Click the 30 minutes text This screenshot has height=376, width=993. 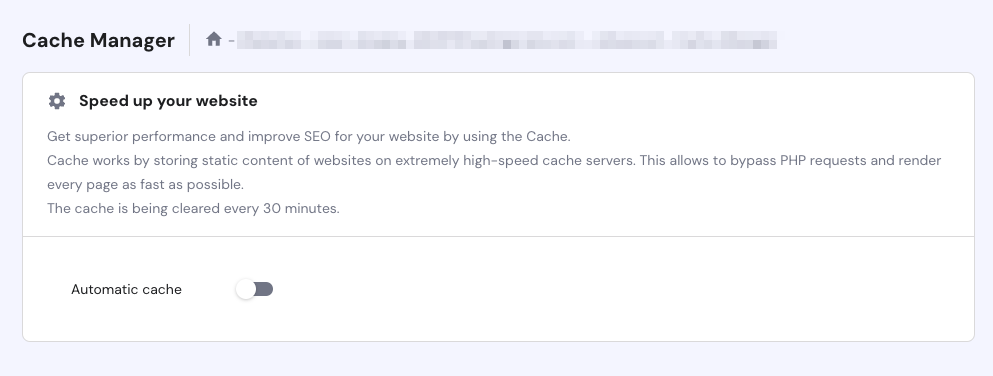click(301, 209)
